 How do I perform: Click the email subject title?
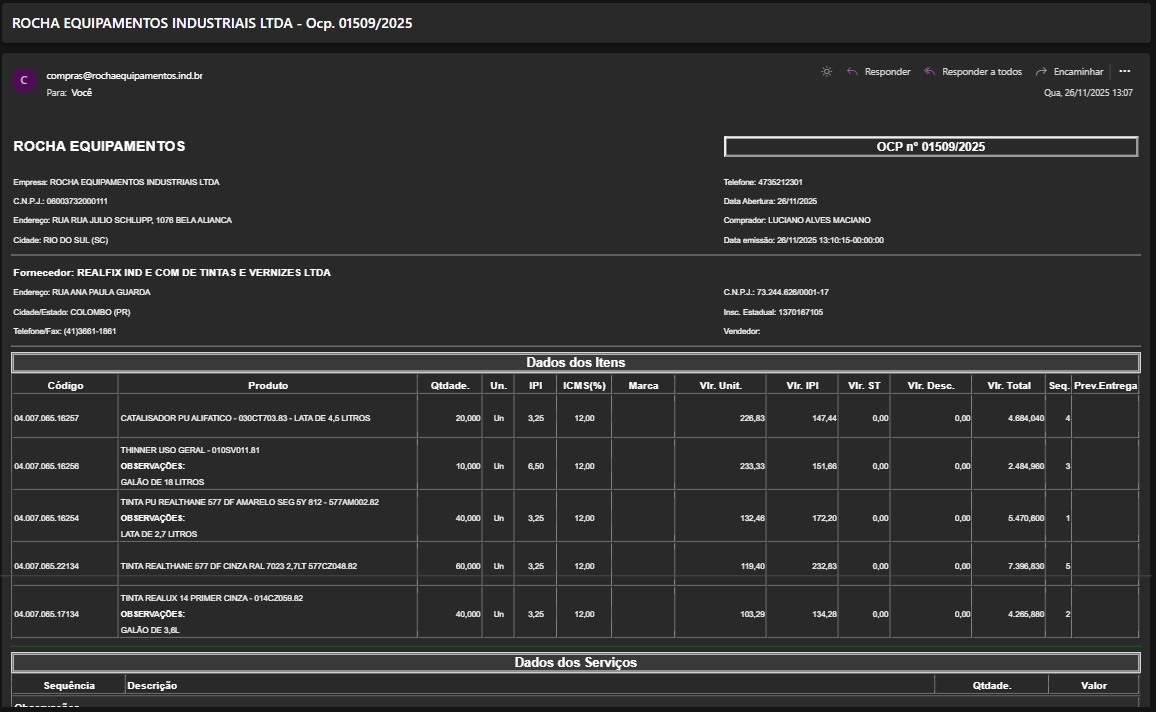(x=212, y=23)
